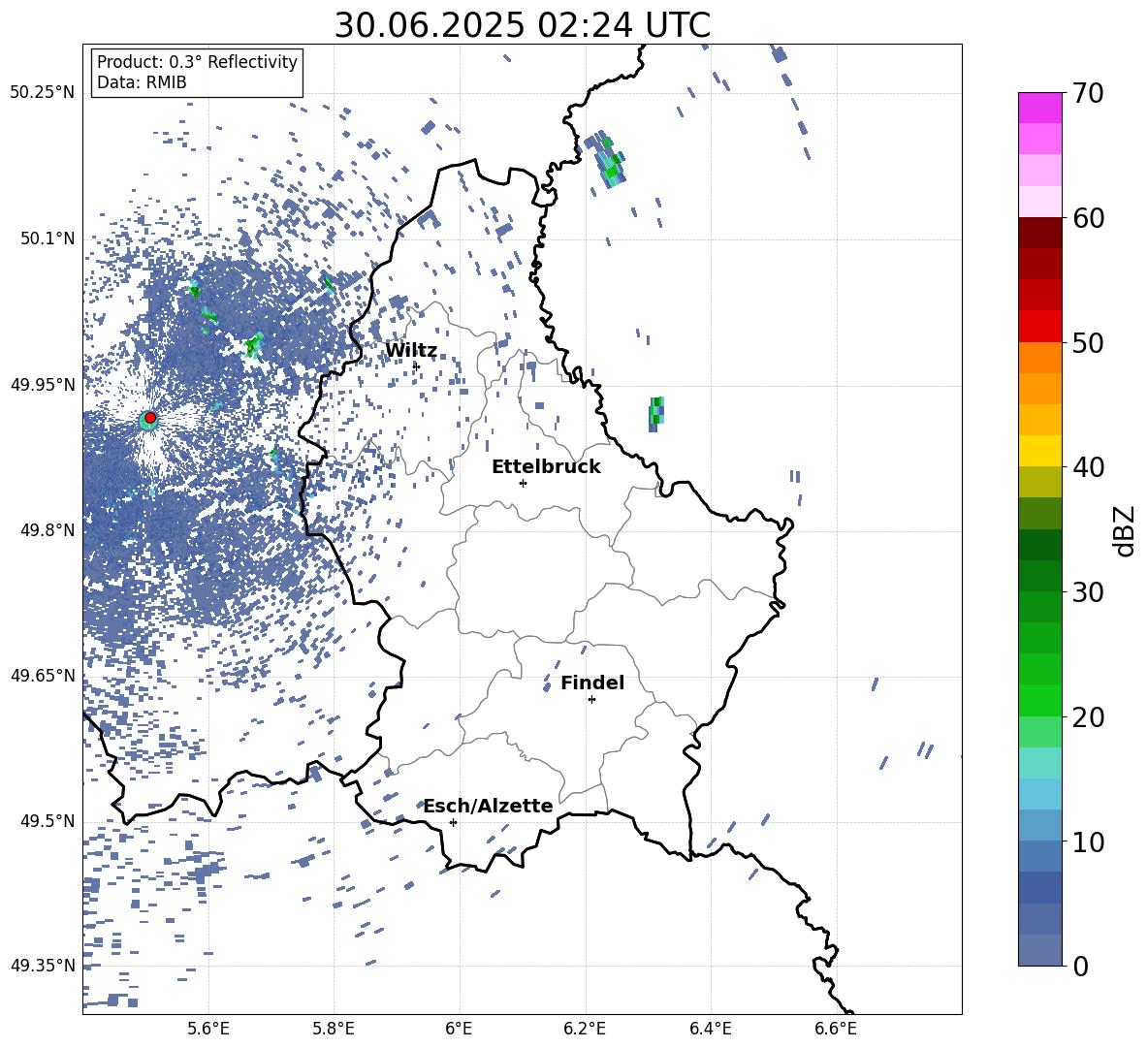Click the 49.35°N latitude label

pyautogui.click(x=43, y=966)
